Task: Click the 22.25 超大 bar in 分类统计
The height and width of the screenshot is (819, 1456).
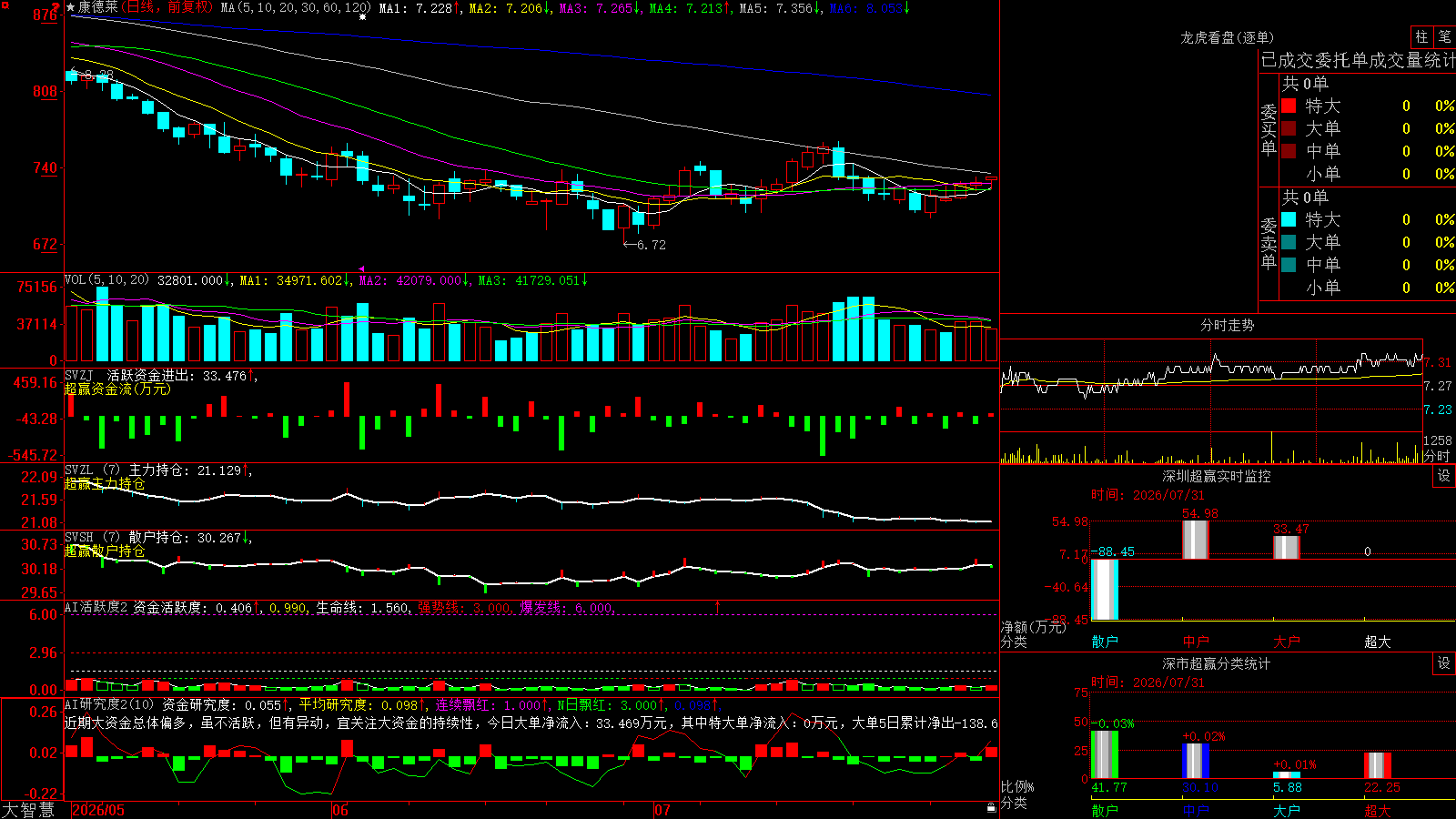Action: pos(1378,765)
